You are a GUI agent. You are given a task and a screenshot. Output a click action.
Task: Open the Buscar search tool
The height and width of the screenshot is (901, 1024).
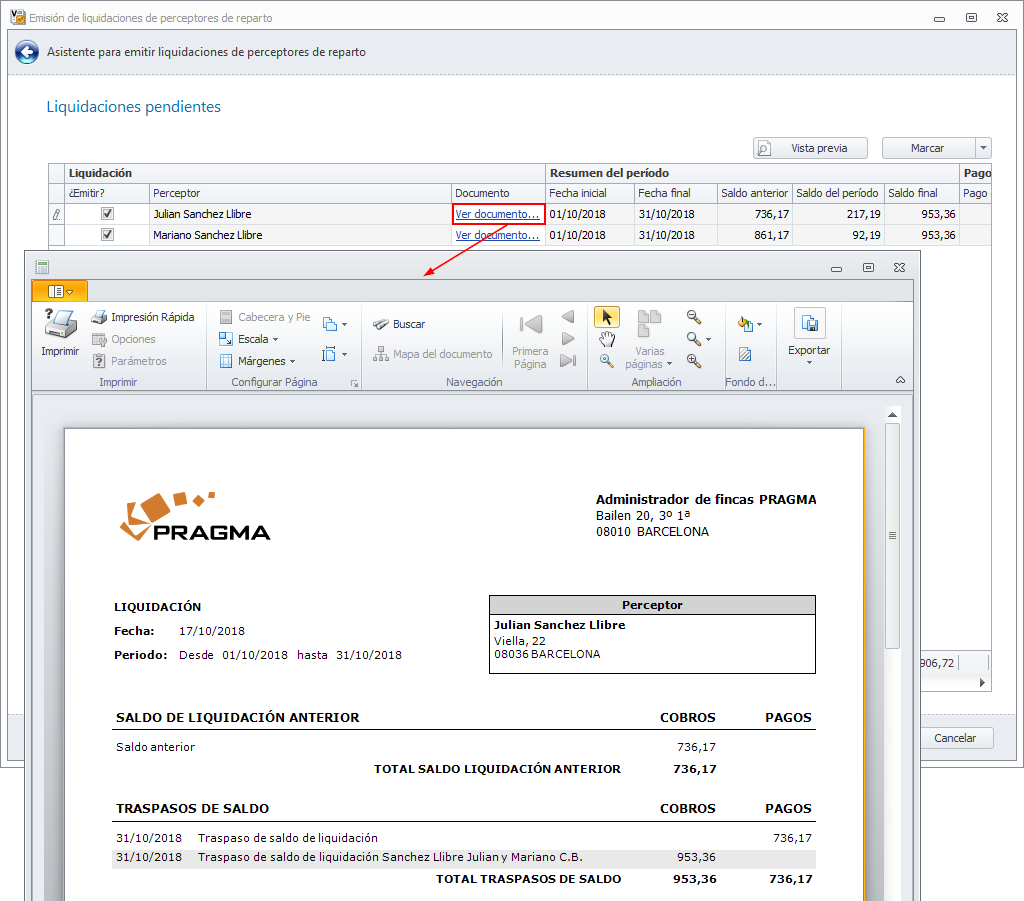(x=400, y=324)
